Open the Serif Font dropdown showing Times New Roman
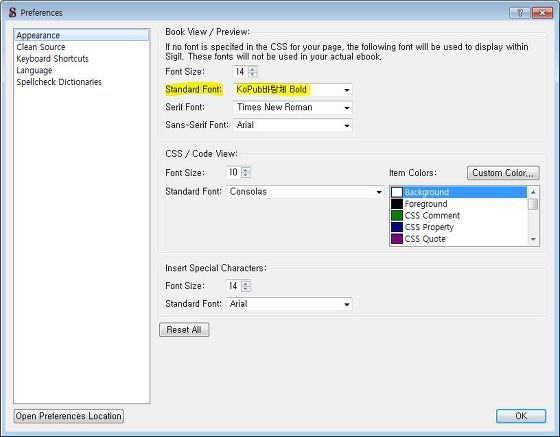Viewport: 560px width, 437px height. pyautogui.click(x=292, y=107)
